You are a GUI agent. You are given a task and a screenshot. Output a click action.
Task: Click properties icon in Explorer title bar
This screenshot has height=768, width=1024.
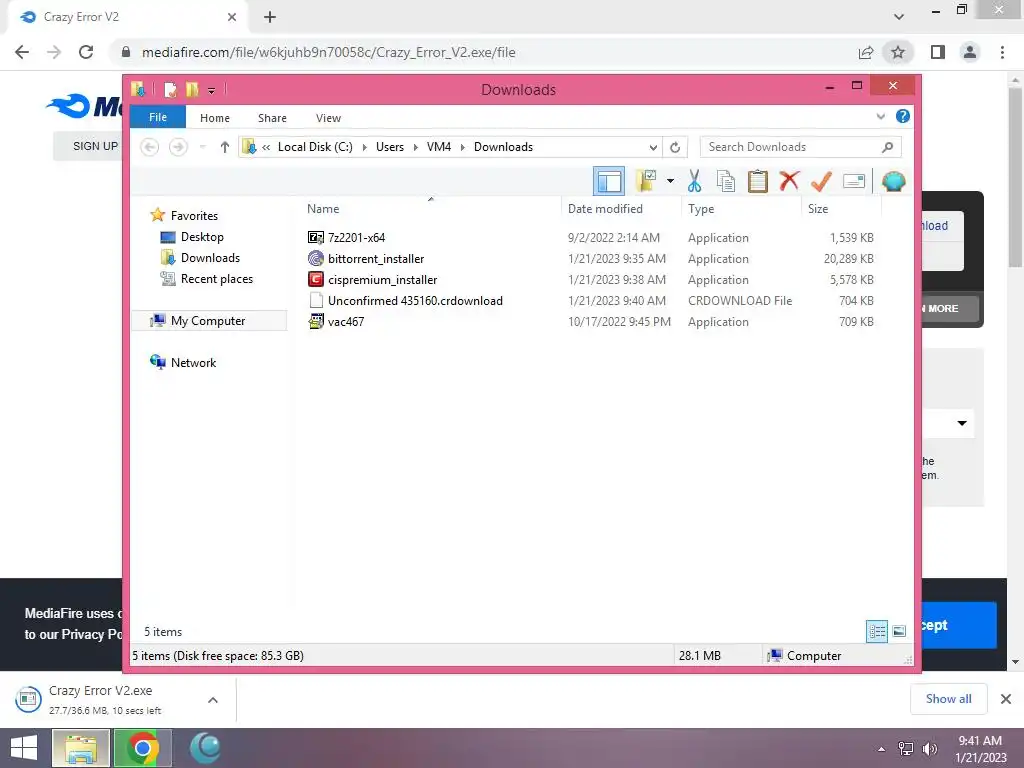170,89
